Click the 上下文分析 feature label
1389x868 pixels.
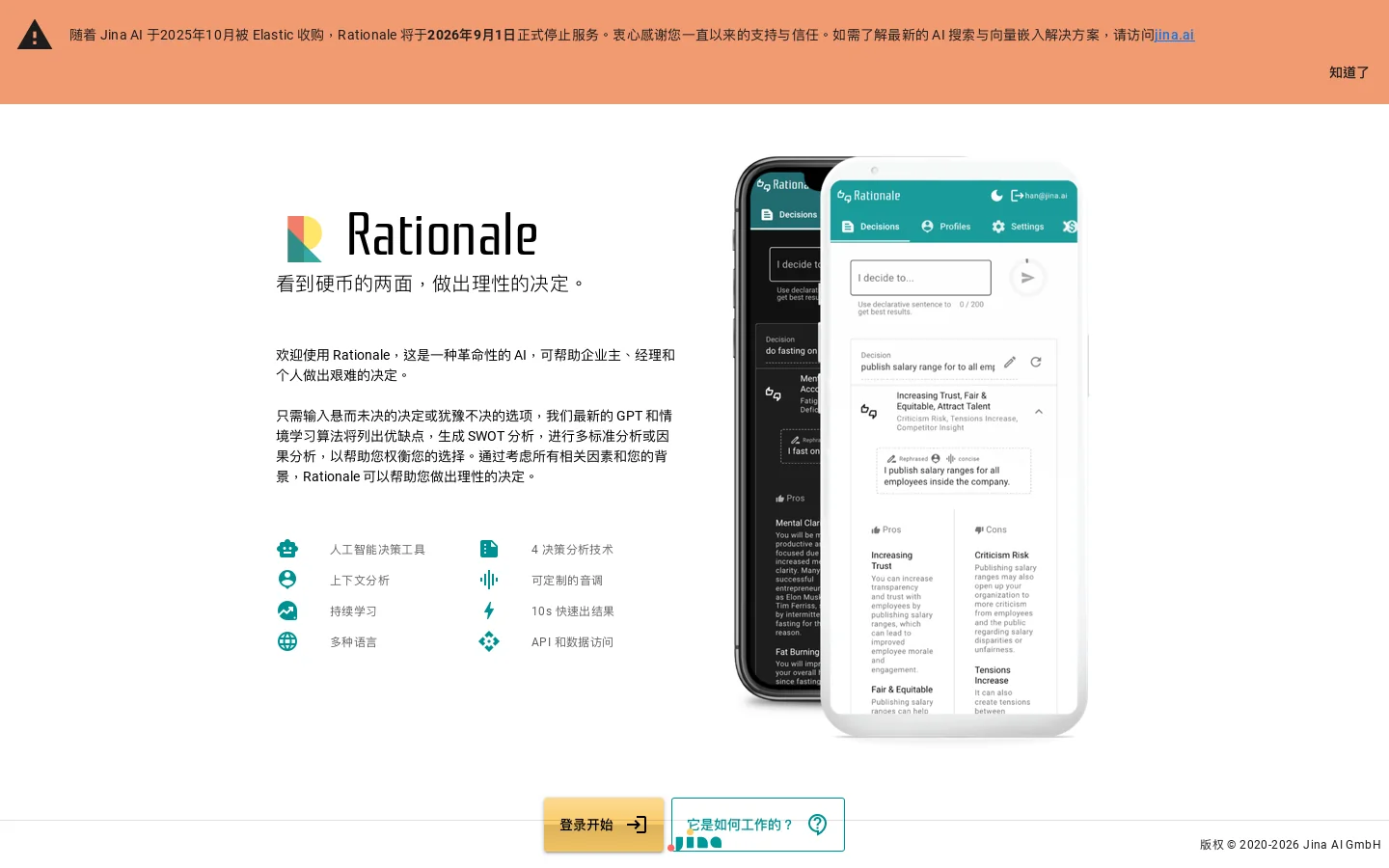pyautogui.click(x=360, y=581)
